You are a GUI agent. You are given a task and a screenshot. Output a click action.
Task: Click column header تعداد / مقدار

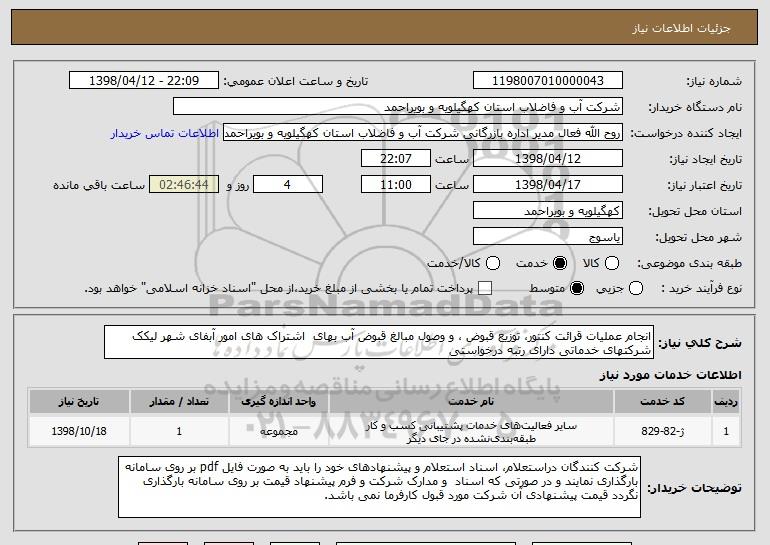coord(179,402)
